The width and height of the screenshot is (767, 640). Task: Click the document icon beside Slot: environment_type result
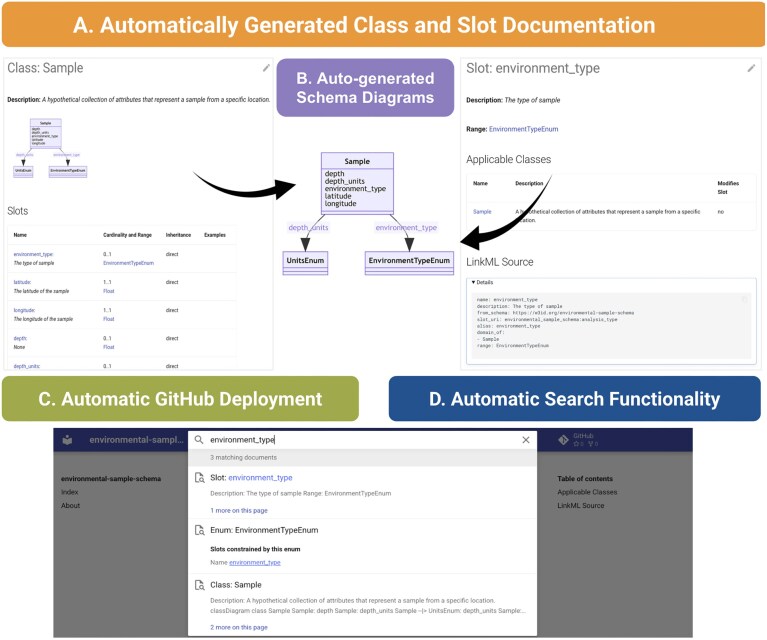point(200,478)
